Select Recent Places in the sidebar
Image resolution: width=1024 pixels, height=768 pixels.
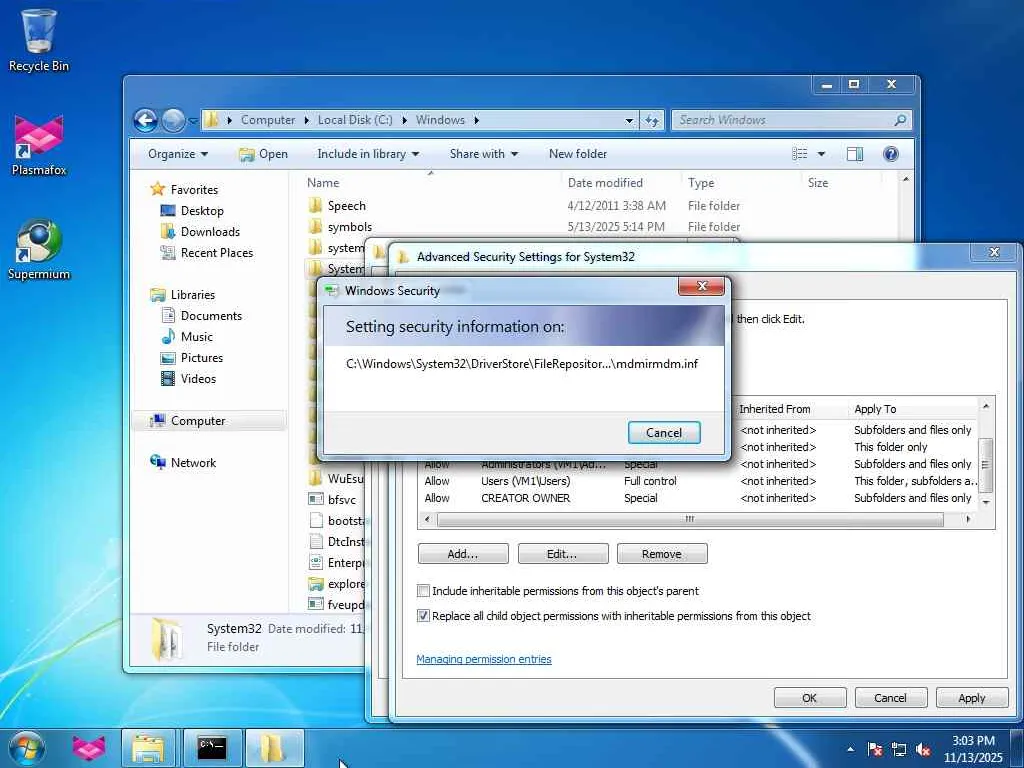point(216,253)
